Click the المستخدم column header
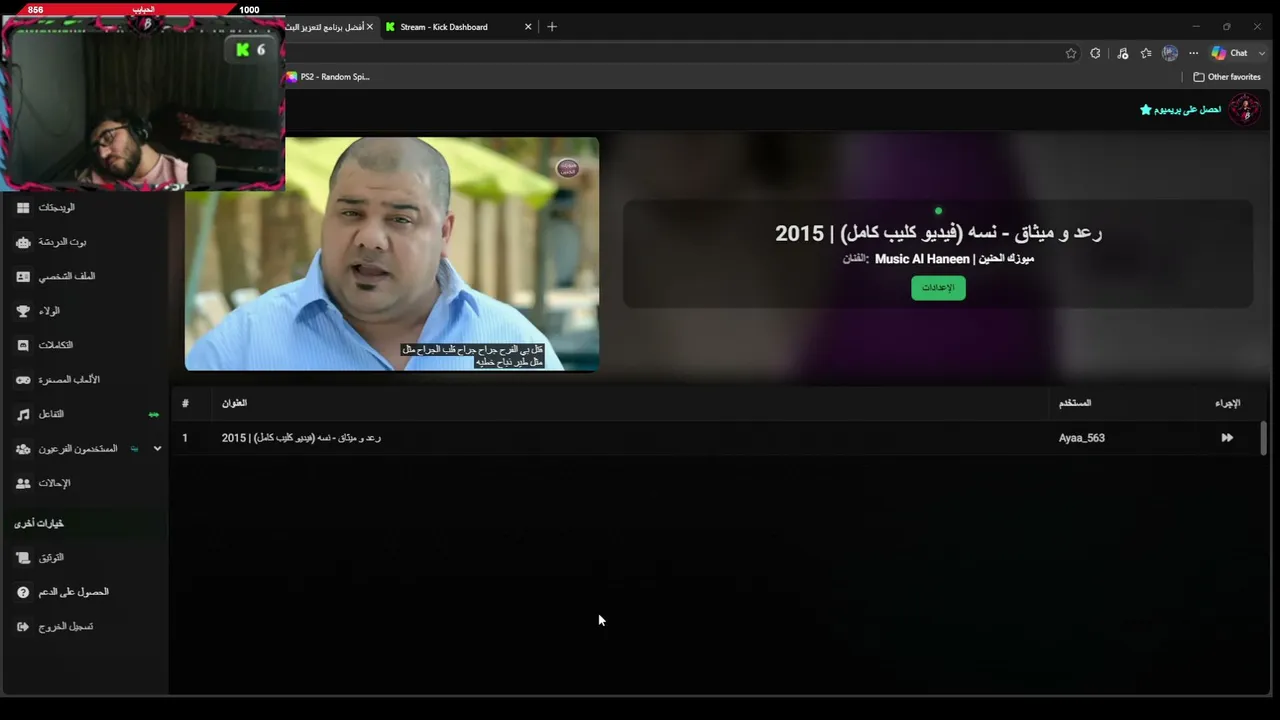Image resolution: width=1280 pixels, height=720 pixels. 1075,403
